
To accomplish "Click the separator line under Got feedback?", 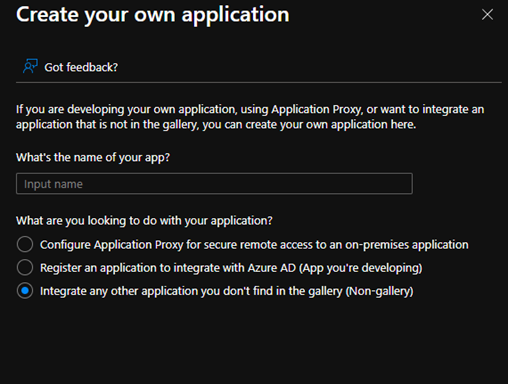I will pos(259,82).
